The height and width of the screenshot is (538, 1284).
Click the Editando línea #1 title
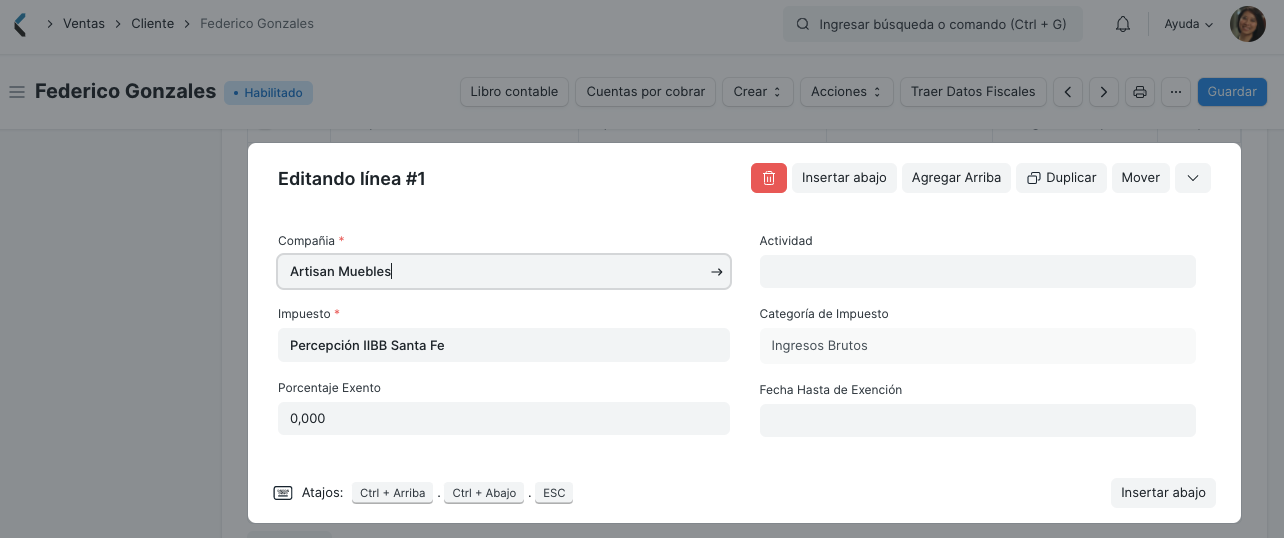click(352, 179)
